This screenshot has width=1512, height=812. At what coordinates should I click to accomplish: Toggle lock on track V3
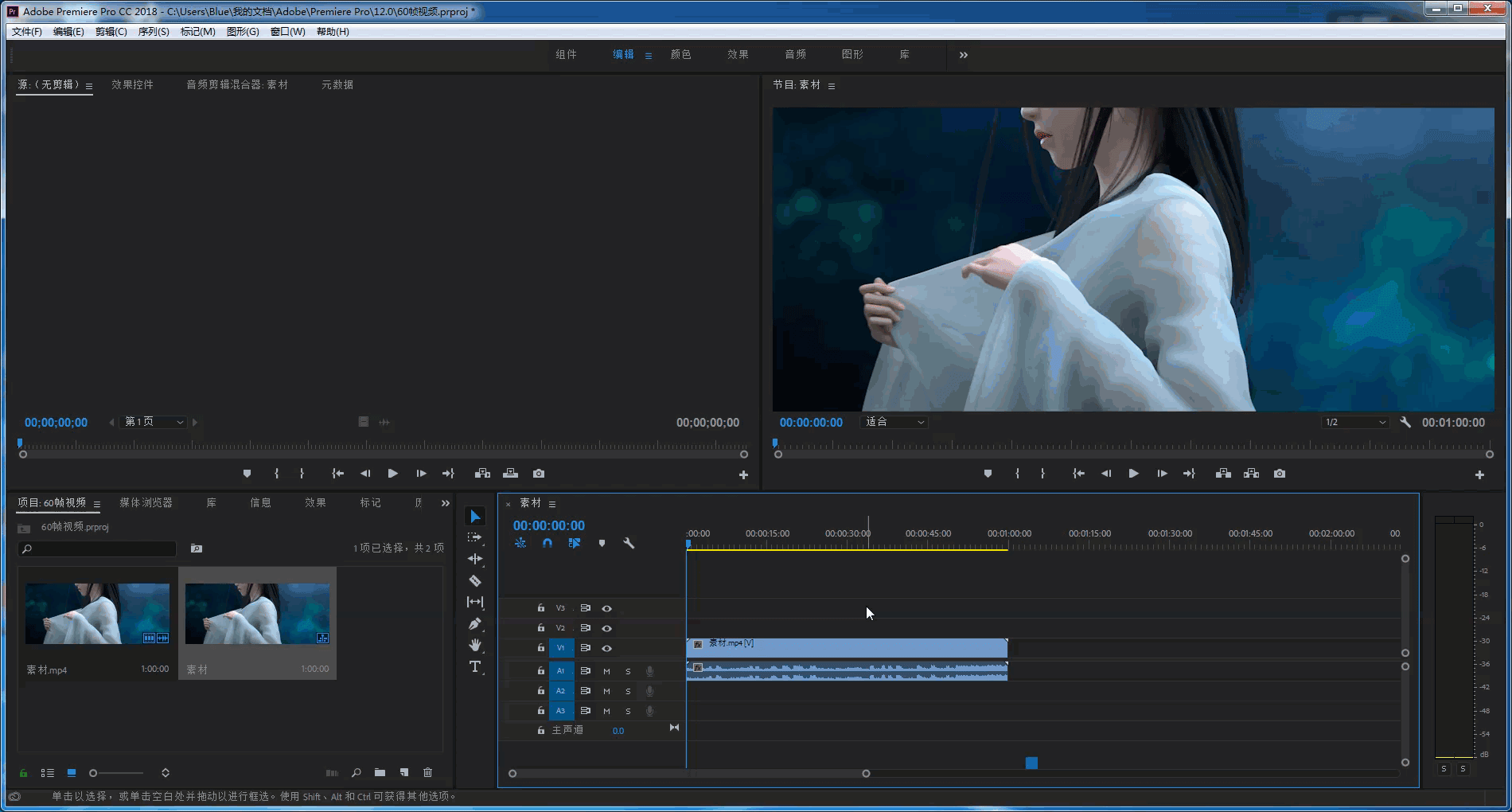click(541, 608)
